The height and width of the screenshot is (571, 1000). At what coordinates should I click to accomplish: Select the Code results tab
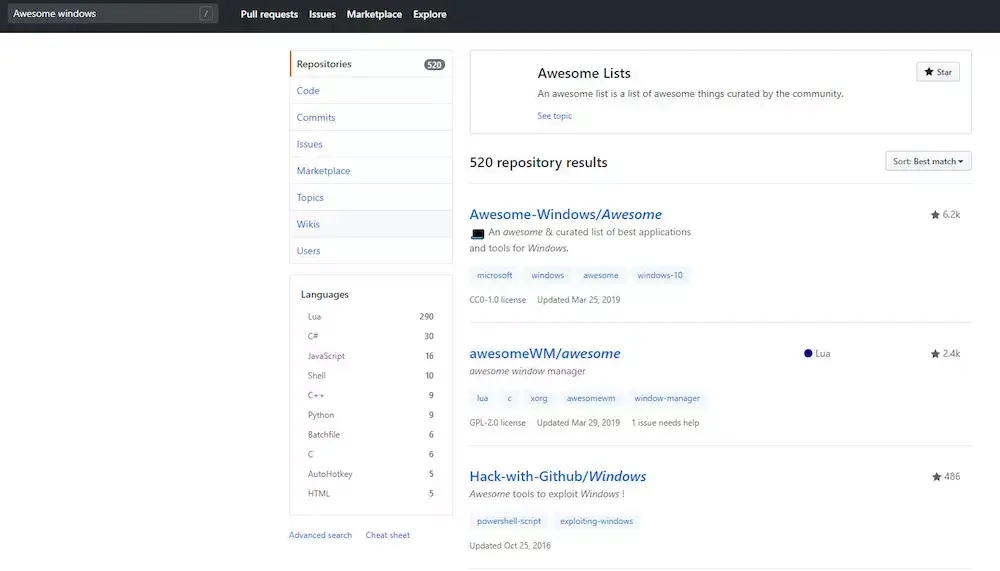371,91
